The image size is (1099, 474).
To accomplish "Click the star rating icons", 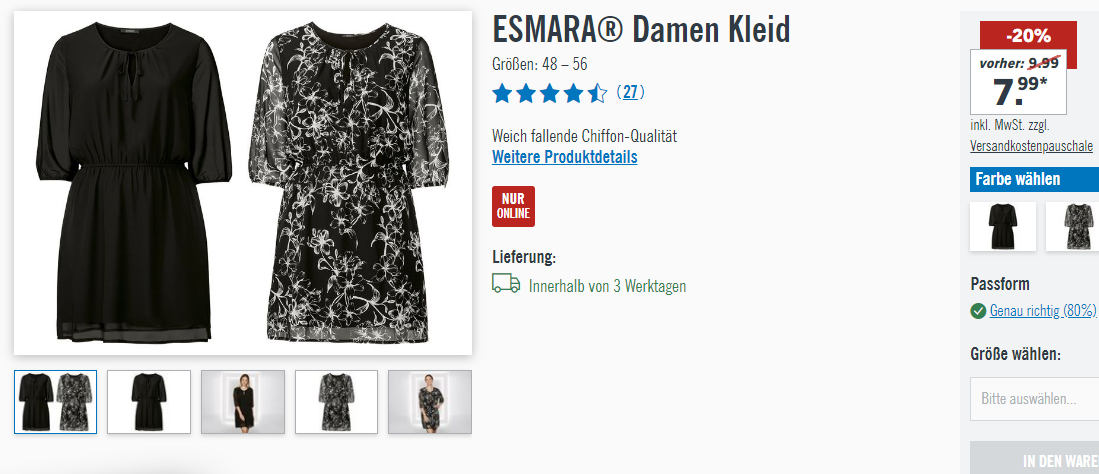I will pyautogui.click(x=550, y=93).
